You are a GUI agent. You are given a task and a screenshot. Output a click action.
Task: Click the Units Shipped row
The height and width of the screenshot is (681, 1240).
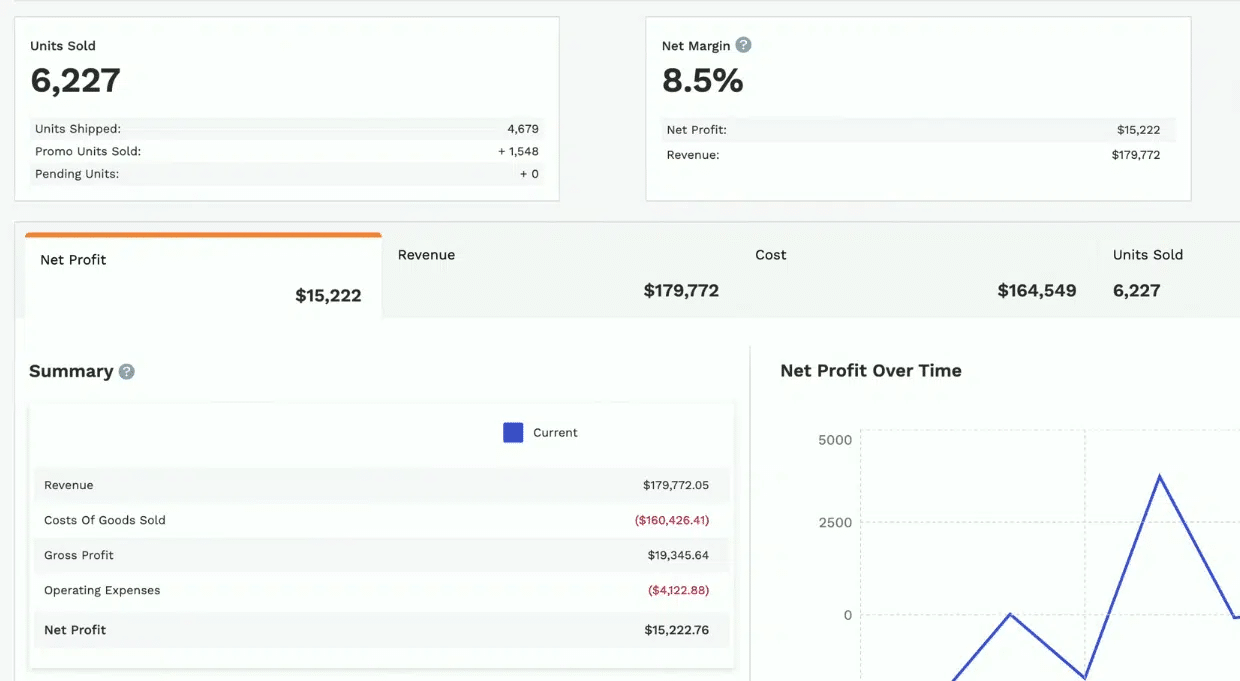[286, 129]
